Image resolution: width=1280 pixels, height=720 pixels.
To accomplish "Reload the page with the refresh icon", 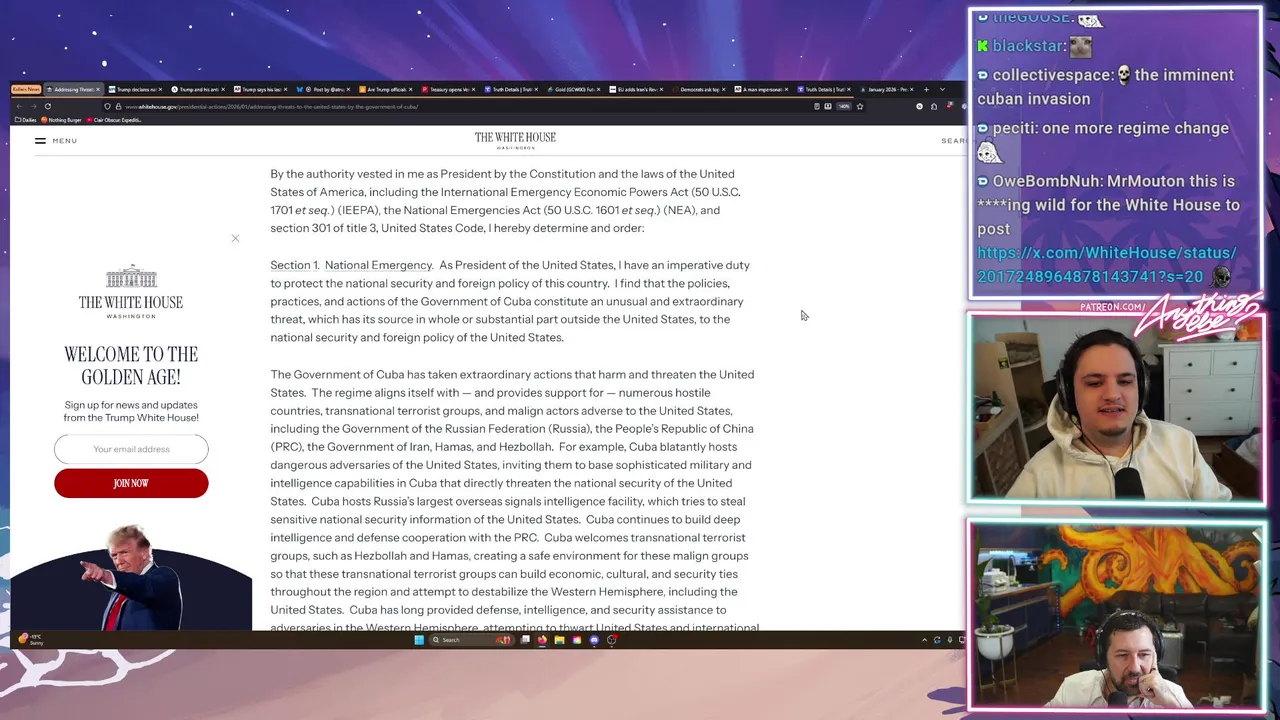I will point(47,106).
